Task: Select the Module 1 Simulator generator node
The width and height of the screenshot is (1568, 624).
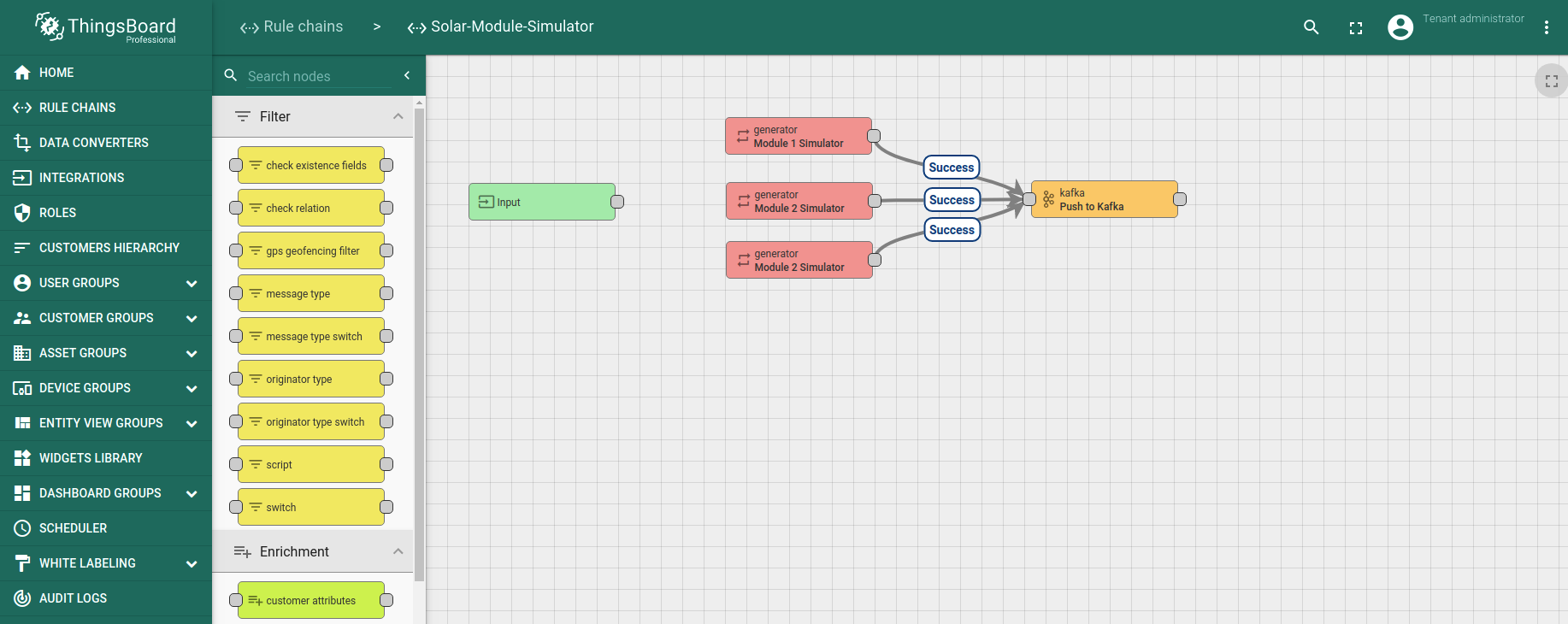Action: [x=799, y=136]
